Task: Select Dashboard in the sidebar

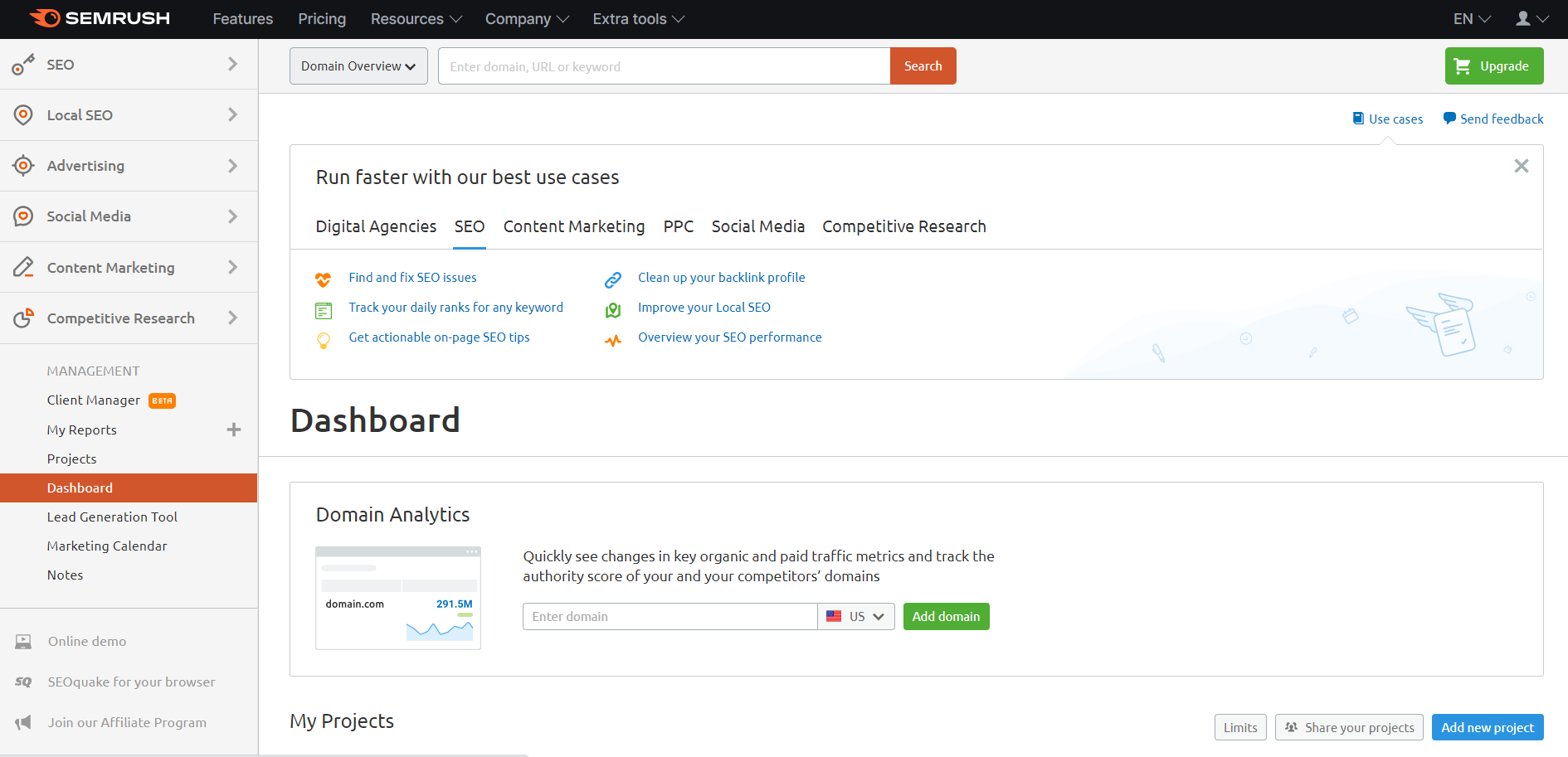Action: (x=129, y=488)
